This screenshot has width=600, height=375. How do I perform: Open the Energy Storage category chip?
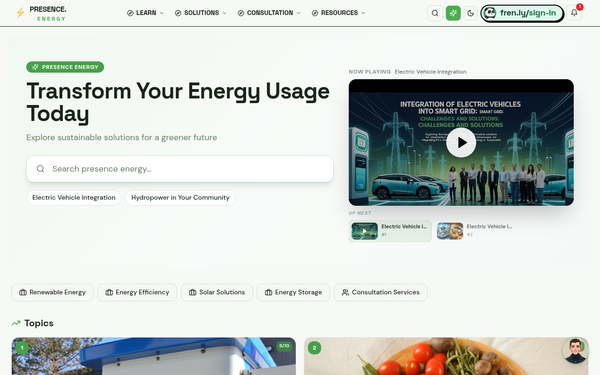[293, 292]
